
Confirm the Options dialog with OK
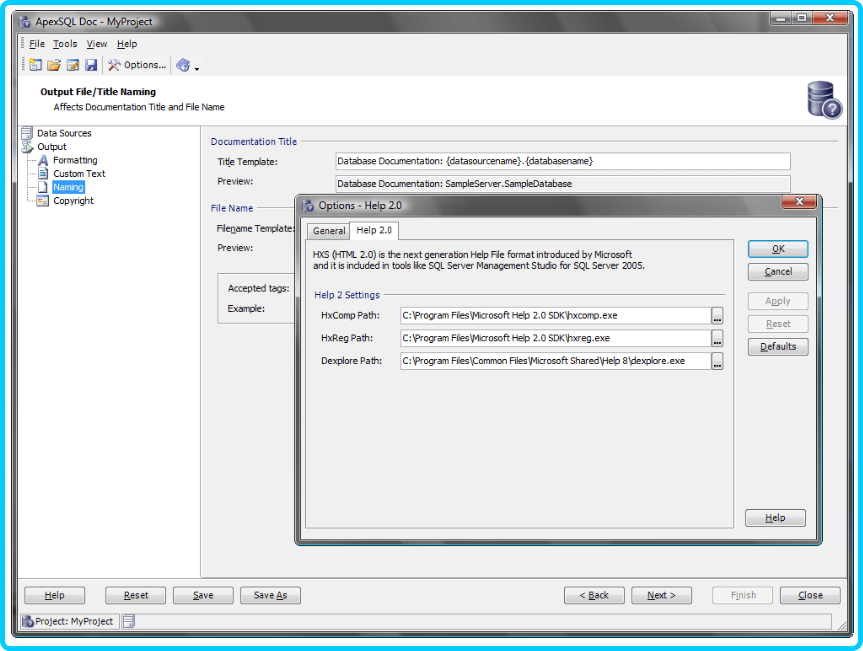(778, 249)
